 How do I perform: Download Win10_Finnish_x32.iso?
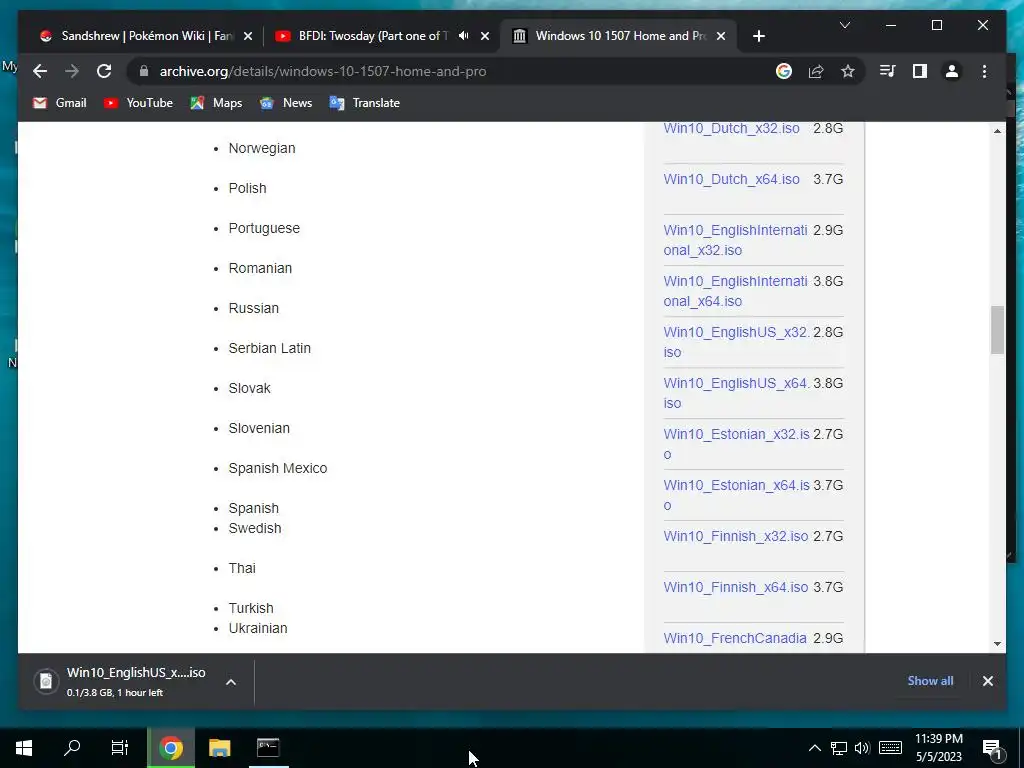736,536
